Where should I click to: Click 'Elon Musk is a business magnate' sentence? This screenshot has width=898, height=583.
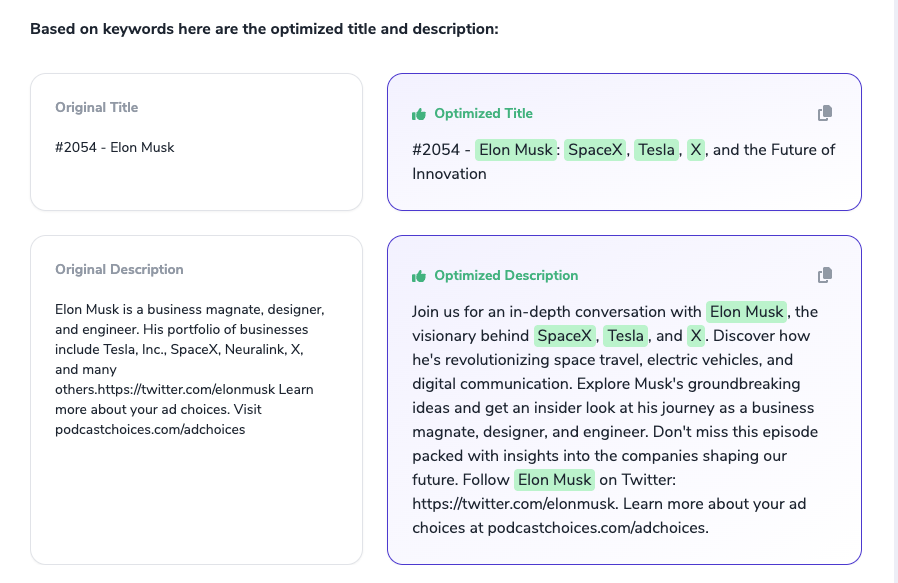[190, 320]
